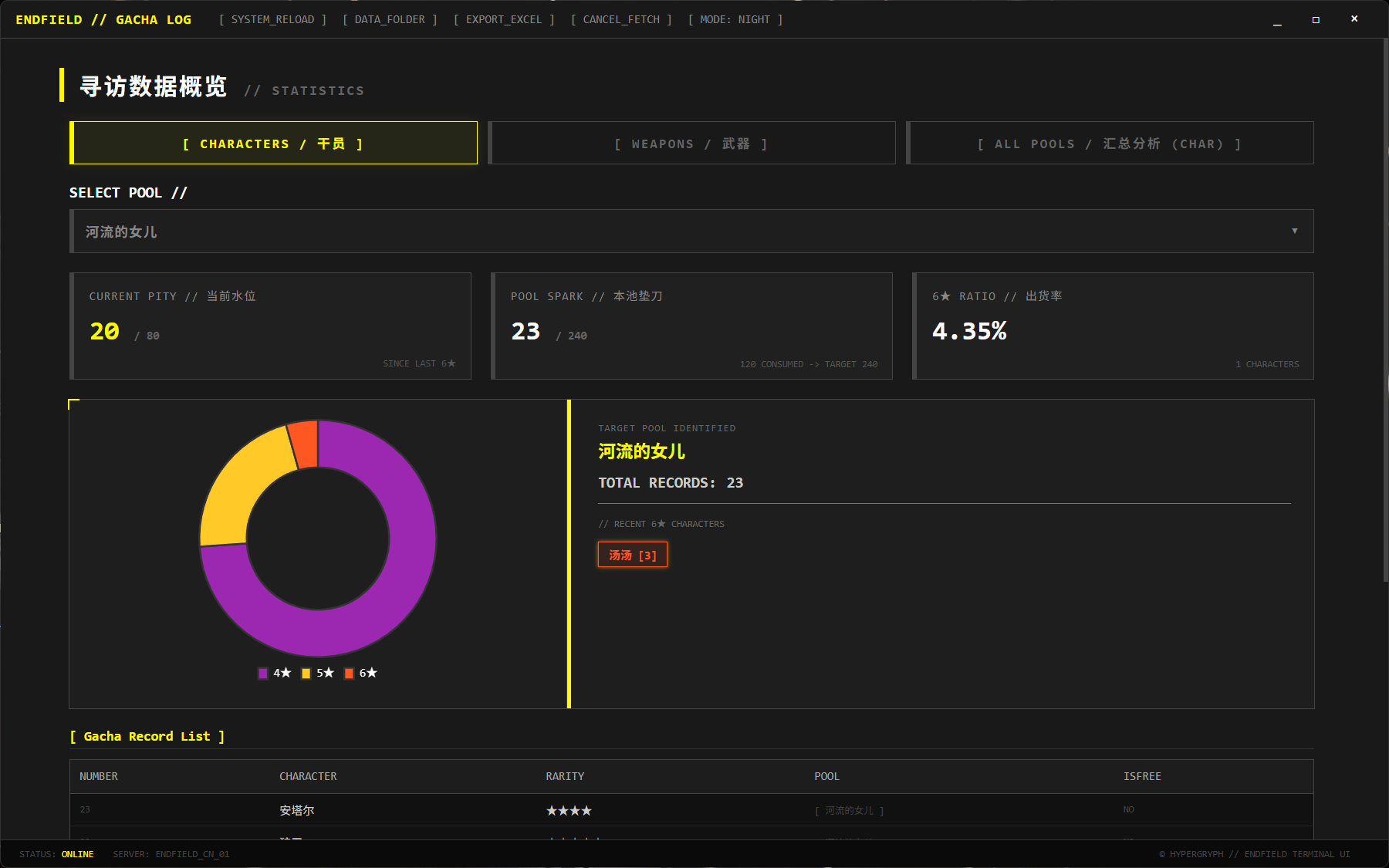Toggle the 4★ legend entry
Image resolution: width=1389 pixels, height=868 pixels.
[274, 673]
